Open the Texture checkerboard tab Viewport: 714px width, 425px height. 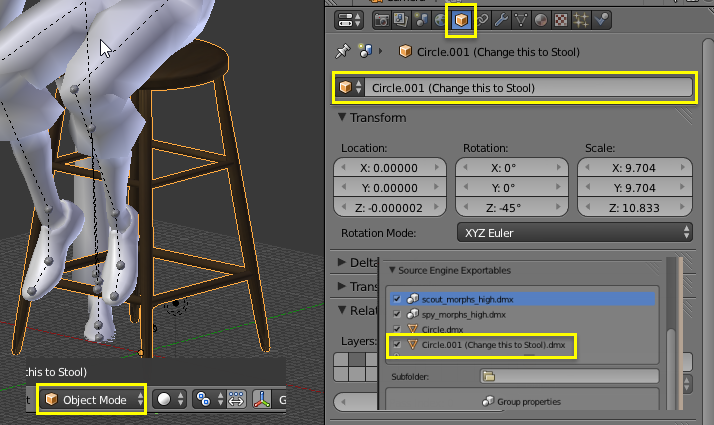pos(561,20)
